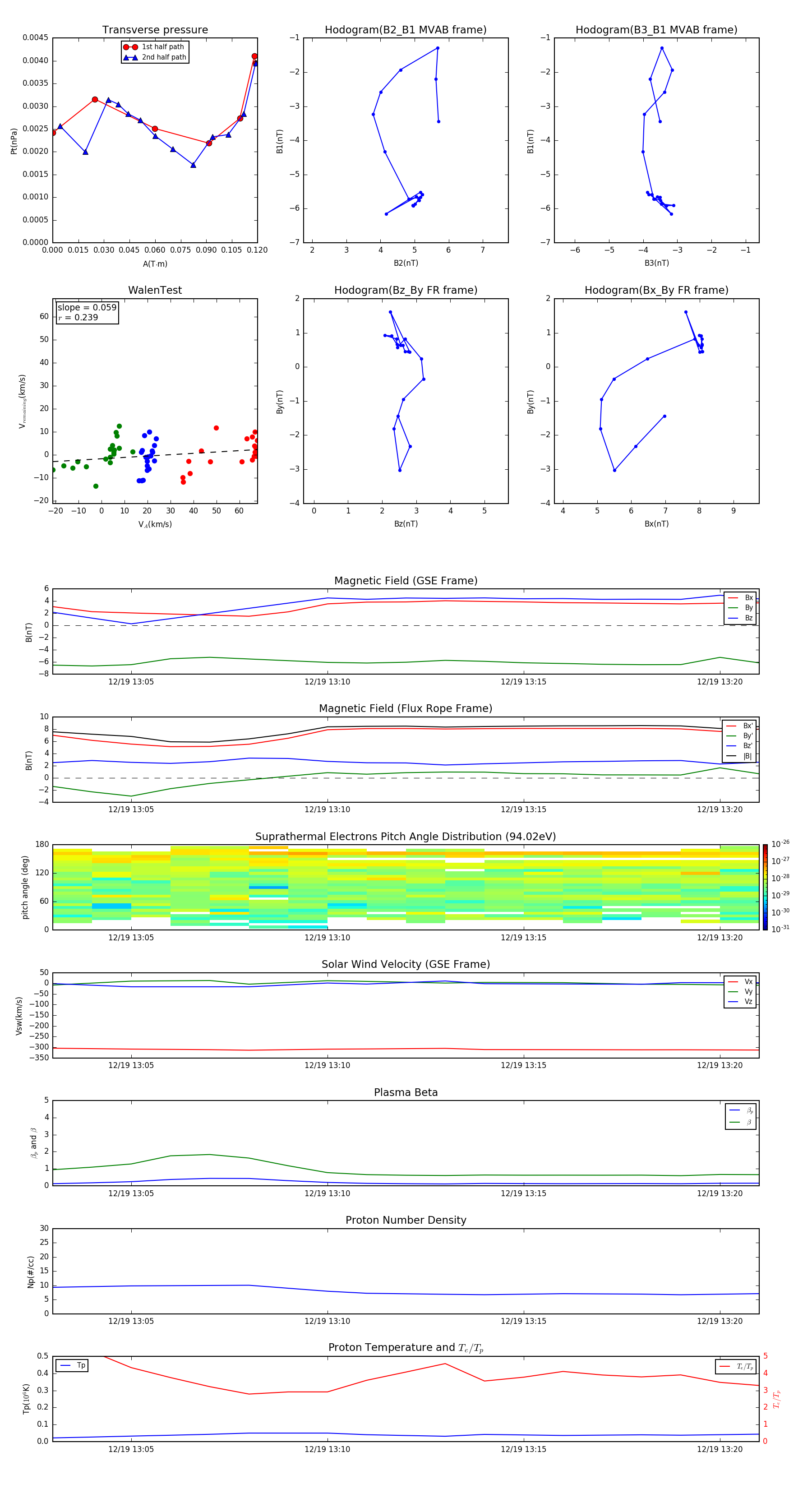Click the 'Pt(nPa)' y-axis label
Screen dimensions: 812x1489
pyautogui.click(x=14, y=140)
